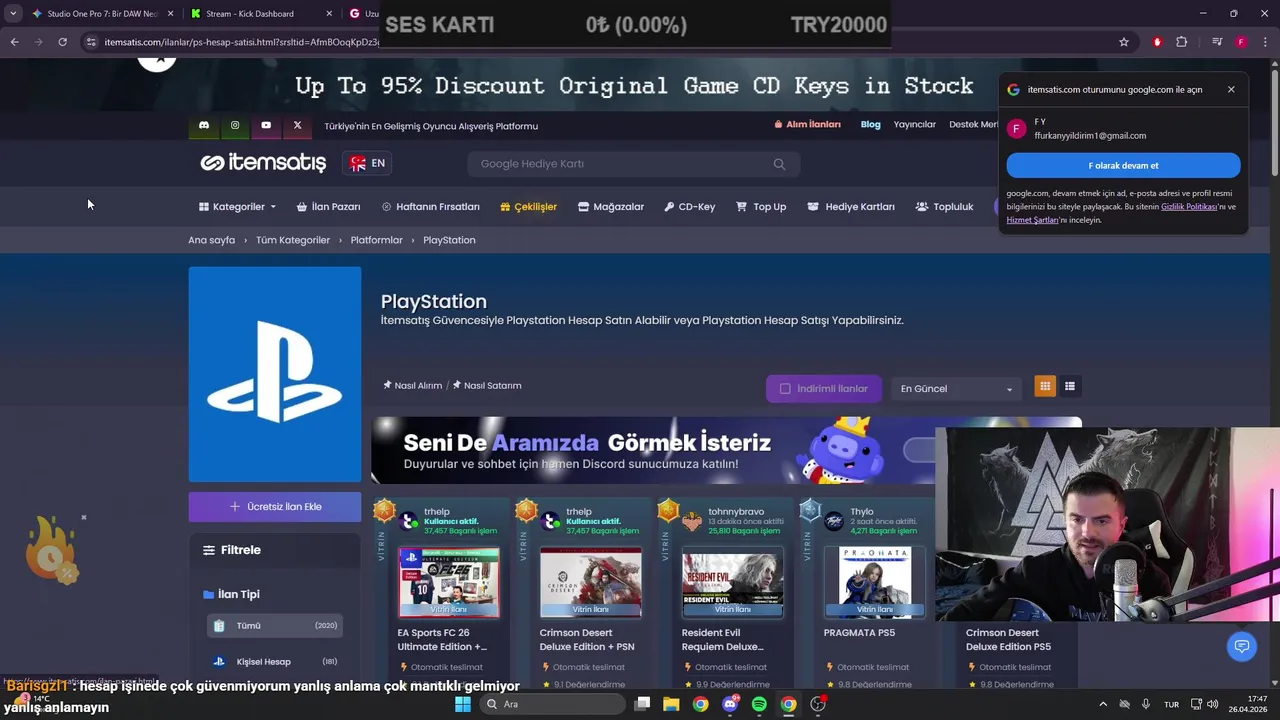Go to Tüm Kategoriler breadcrumb
Screen dimensions: 1280x720
tap(293, 240)
